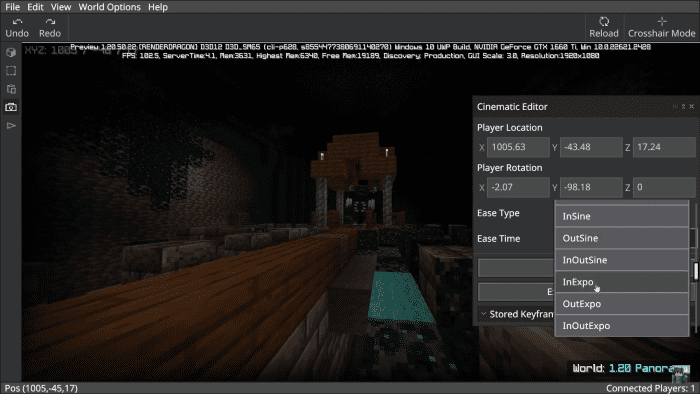
Task: Click the partly hidden button starting with E
Action: (x=516, y=292)
